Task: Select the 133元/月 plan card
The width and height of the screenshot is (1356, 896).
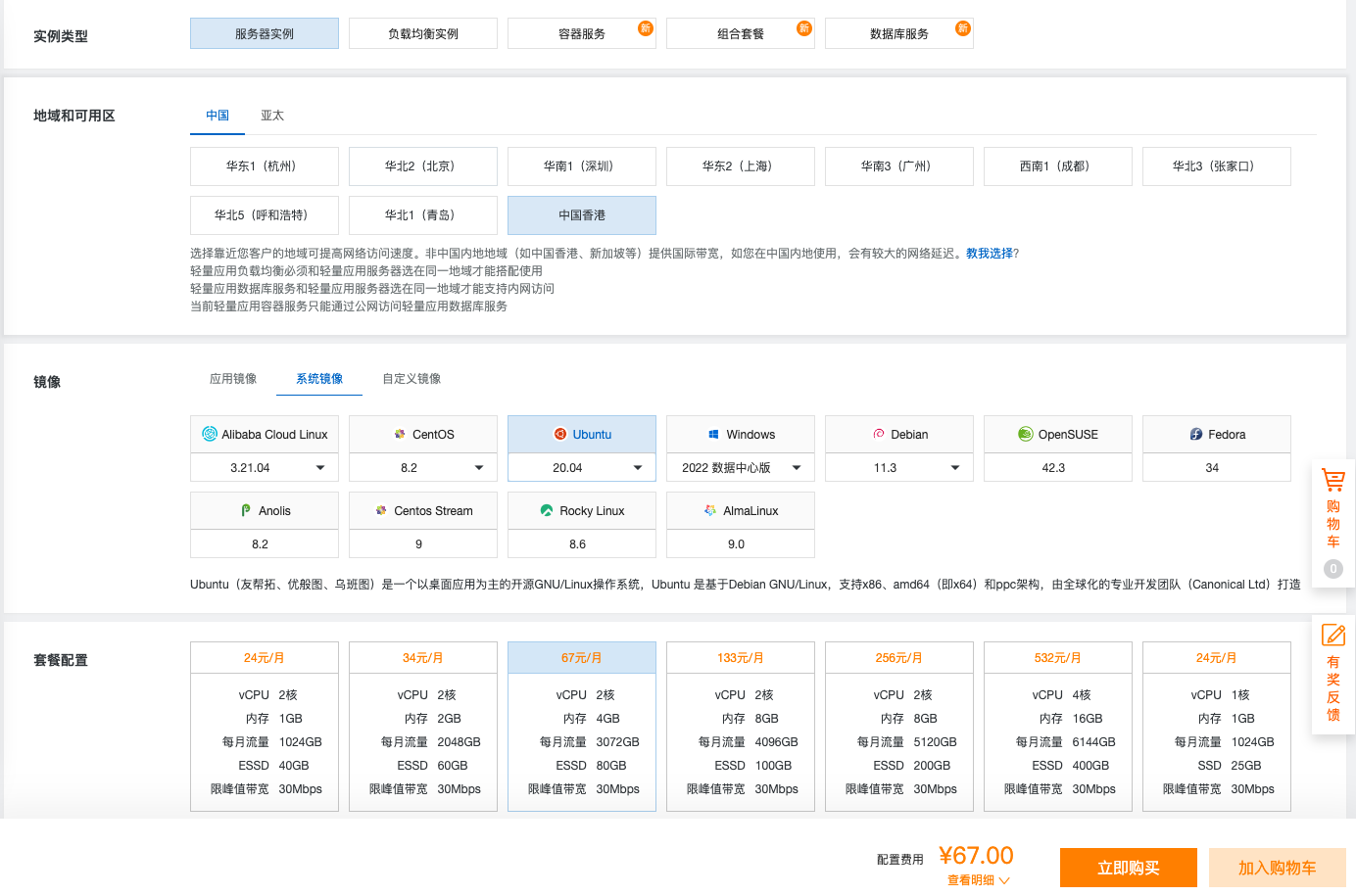Action: (741, 727)
